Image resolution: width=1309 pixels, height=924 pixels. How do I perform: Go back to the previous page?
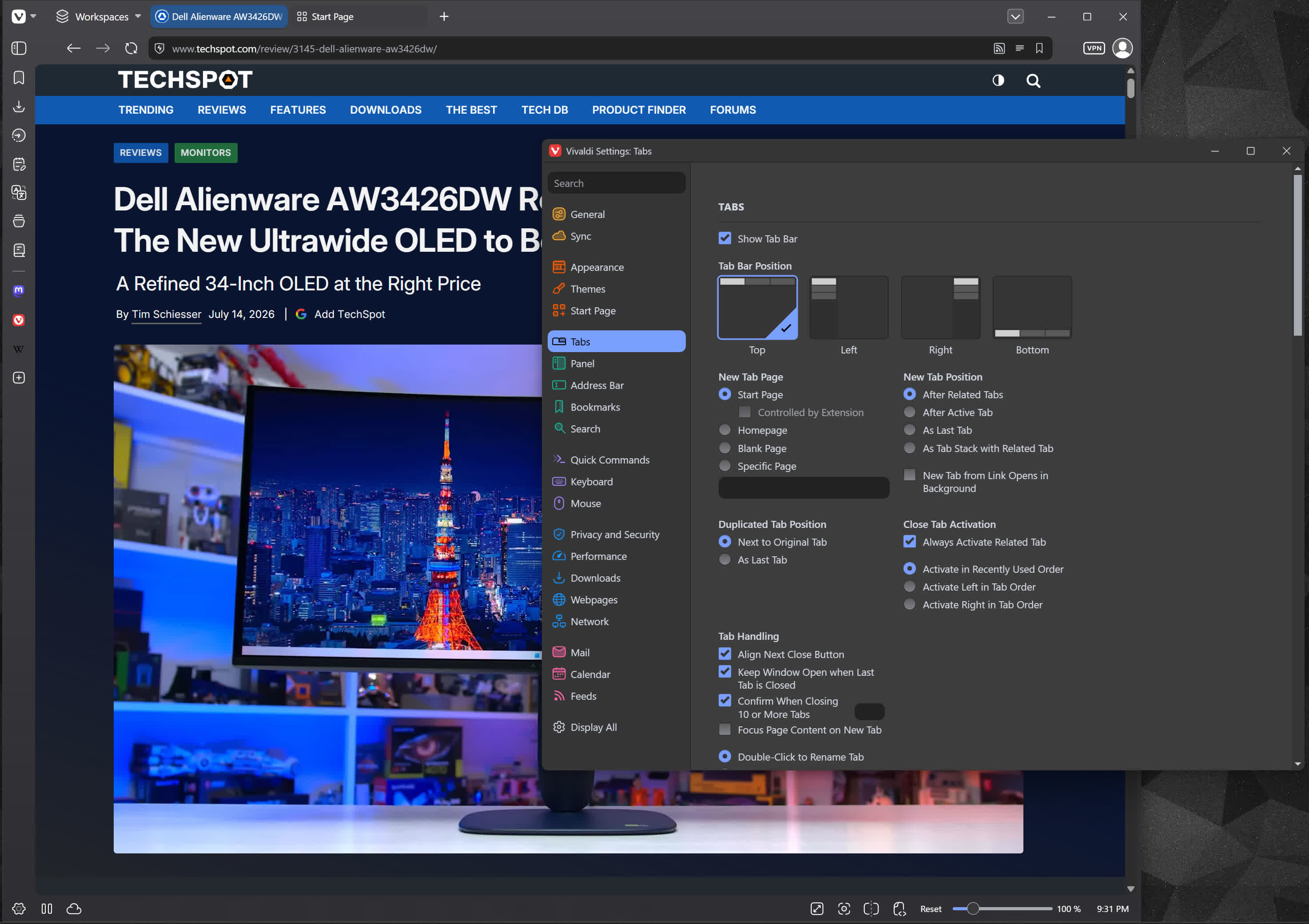click(74, 48)
